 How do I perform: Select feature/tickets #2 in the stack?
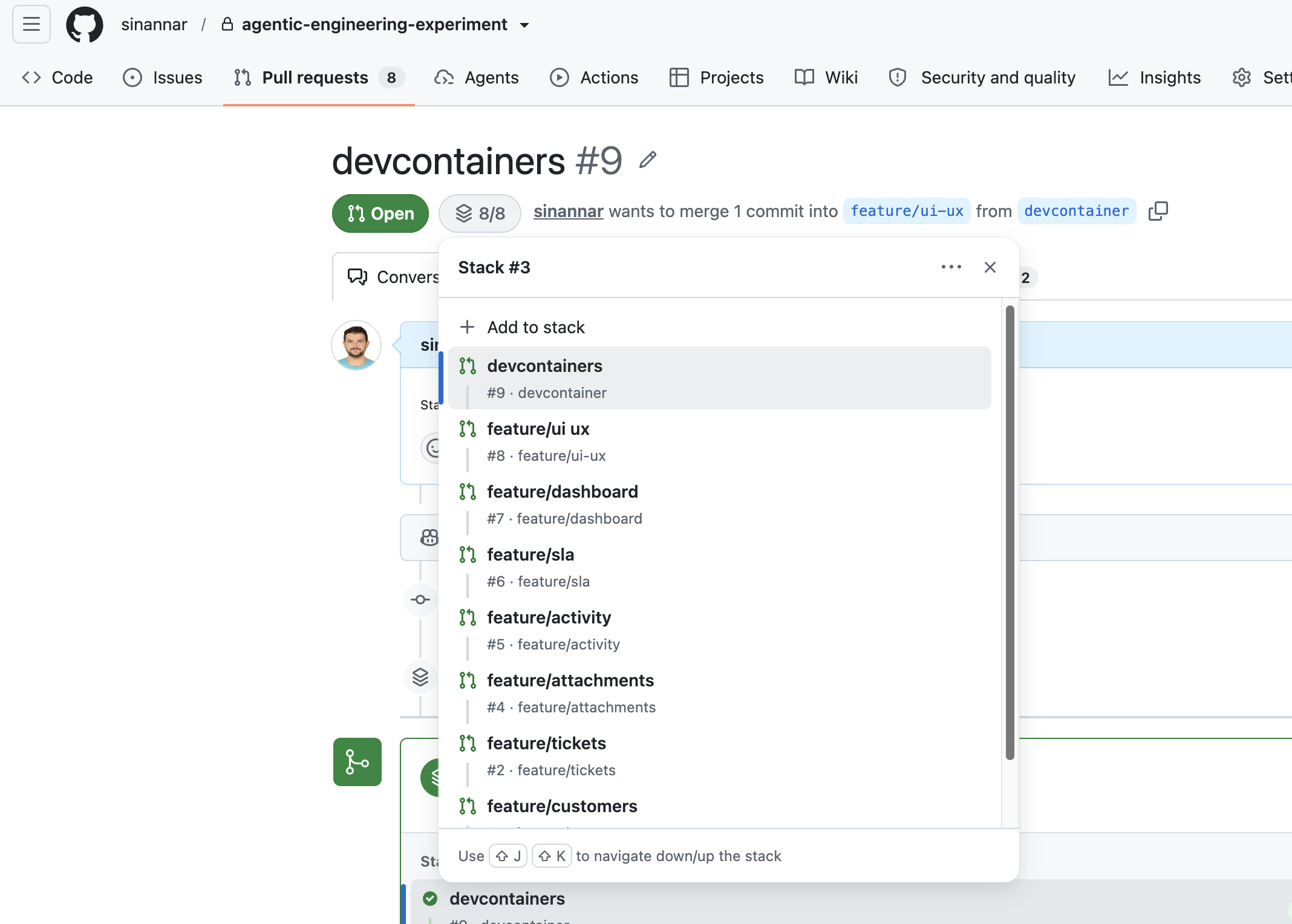720,756
